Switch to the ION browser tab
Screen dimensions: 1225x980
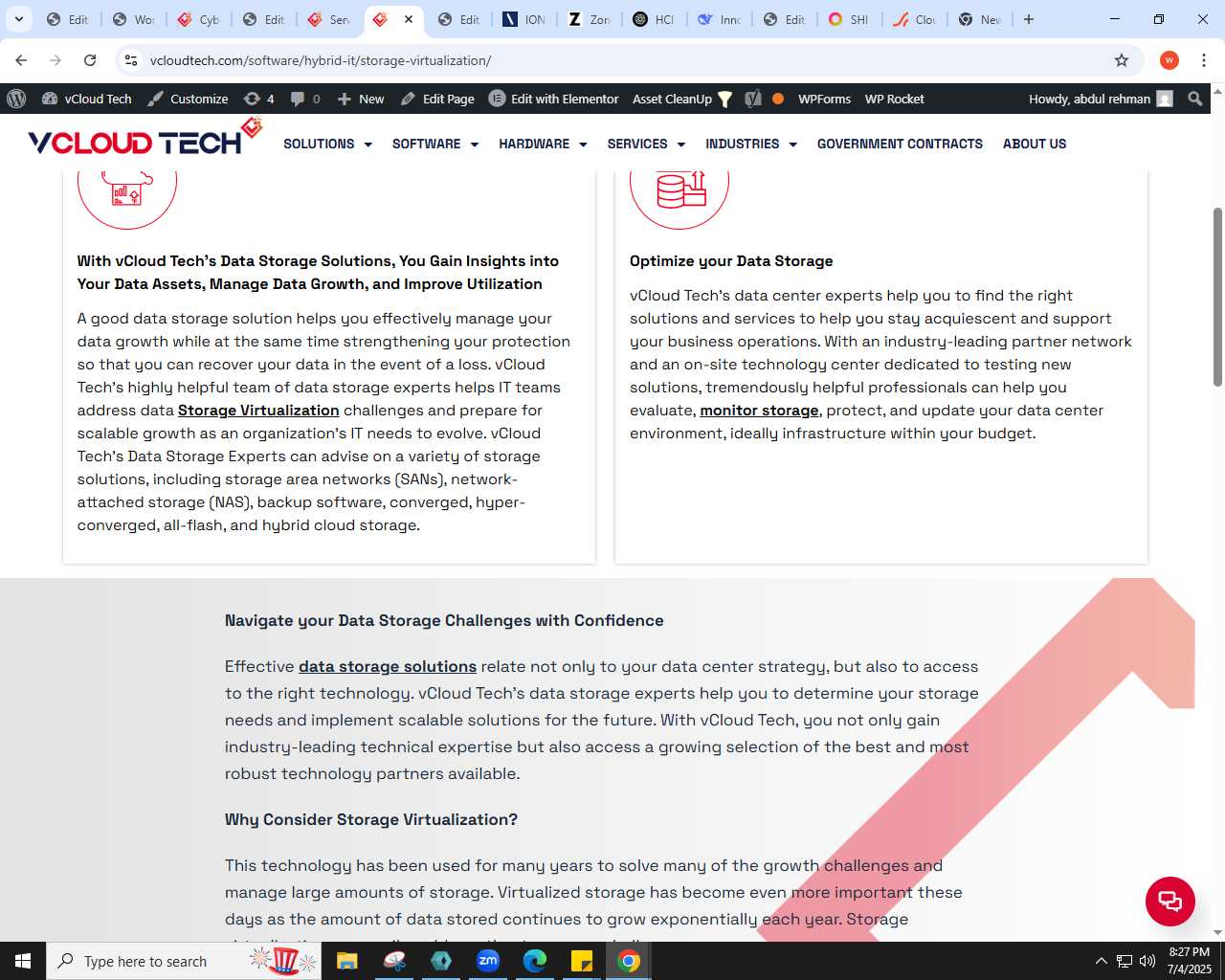(524, 19)
